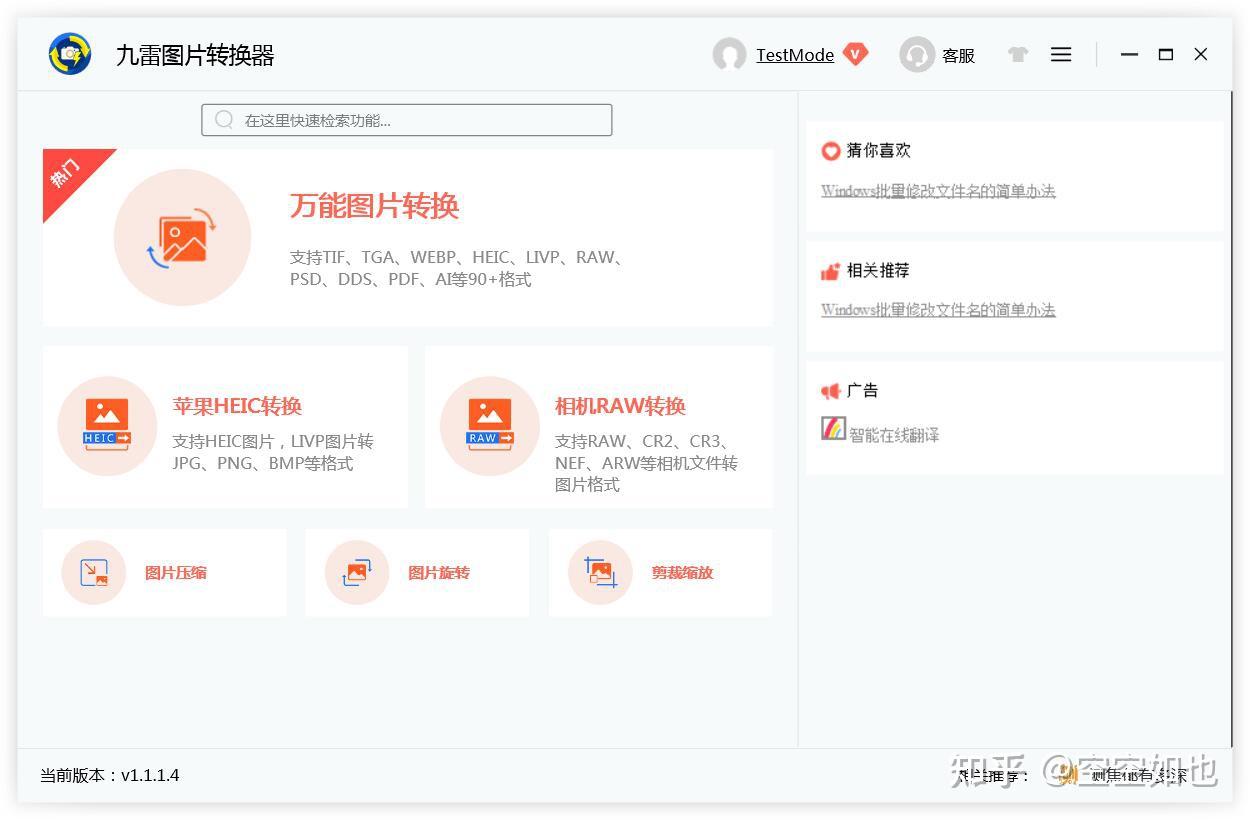
Task: Click the 猜你喜欢 heart icon
Action: (x=831, y=151)
